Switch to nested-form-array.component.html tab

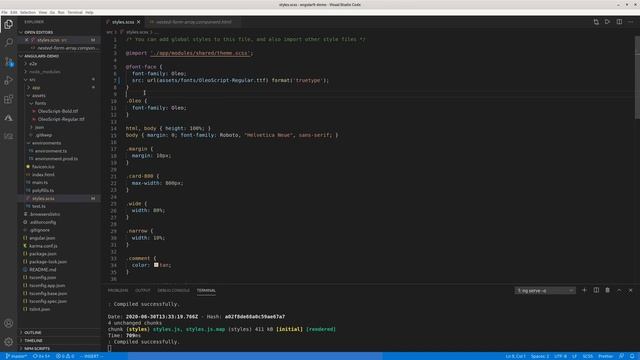pyautogui.click(x=193, y=22)
